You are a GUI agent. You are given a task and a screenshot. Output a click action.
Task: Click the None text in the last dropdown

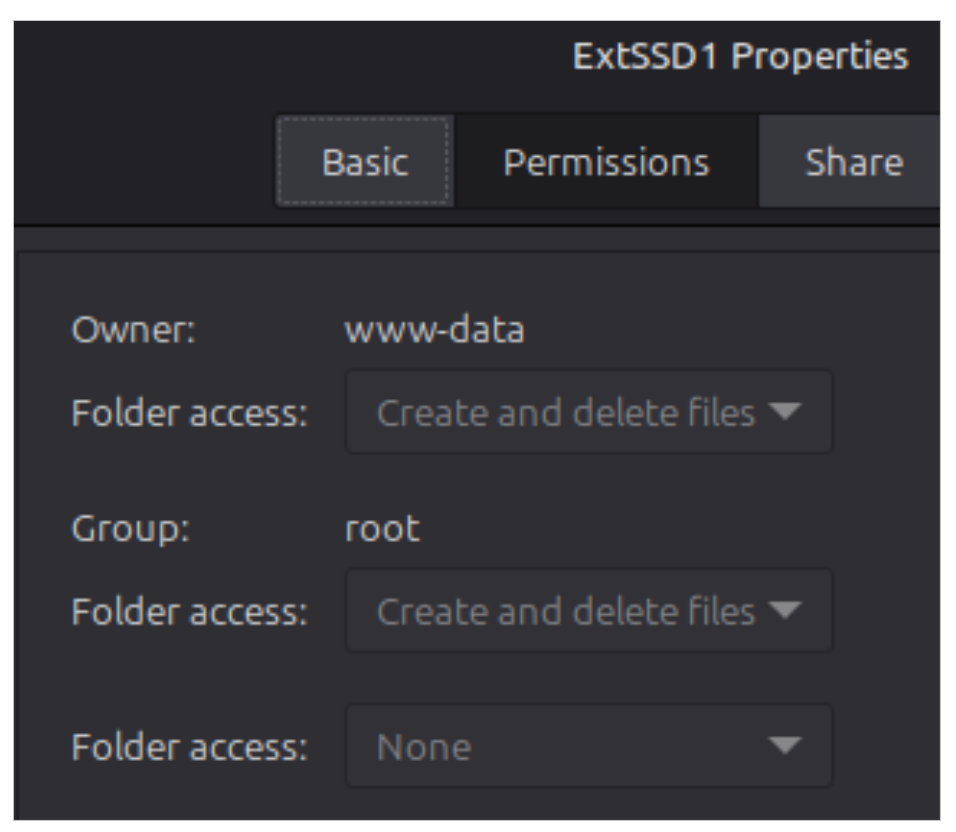click(423, 747)
